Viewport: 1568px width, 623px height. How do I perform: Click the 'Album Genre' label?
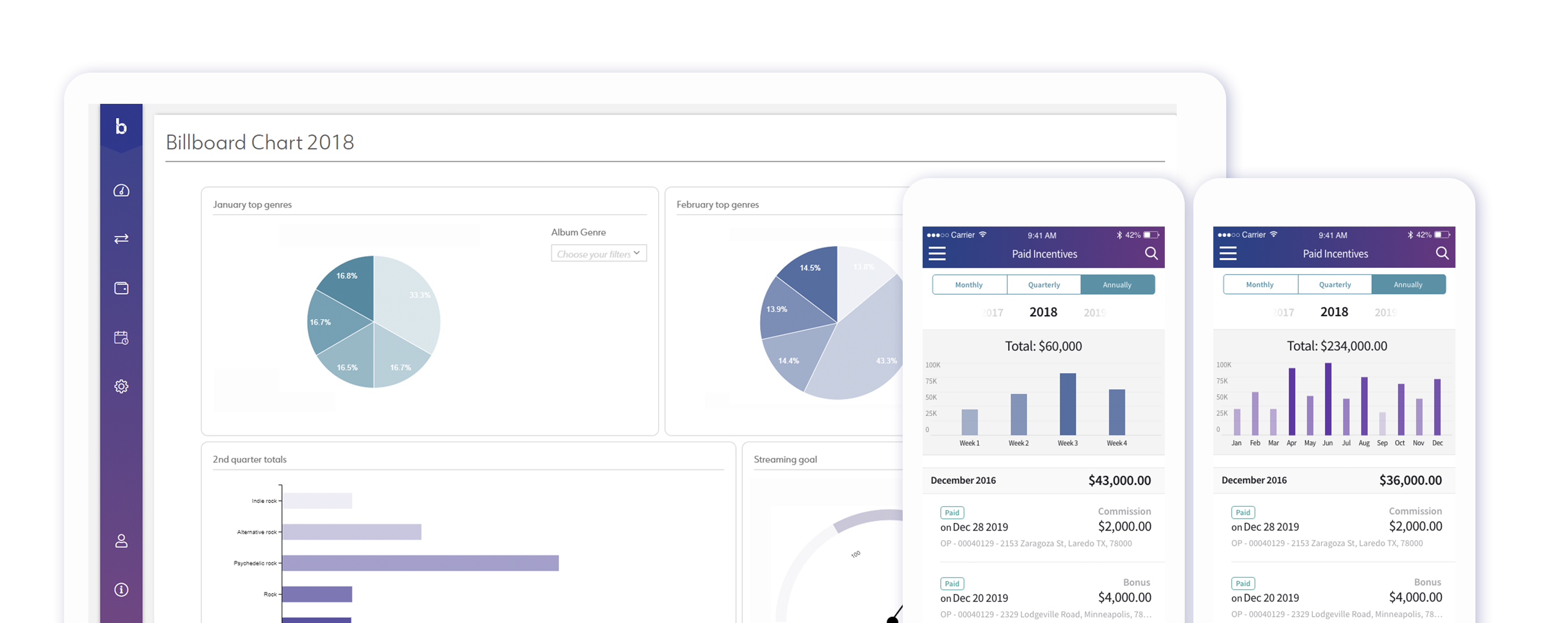578,232
